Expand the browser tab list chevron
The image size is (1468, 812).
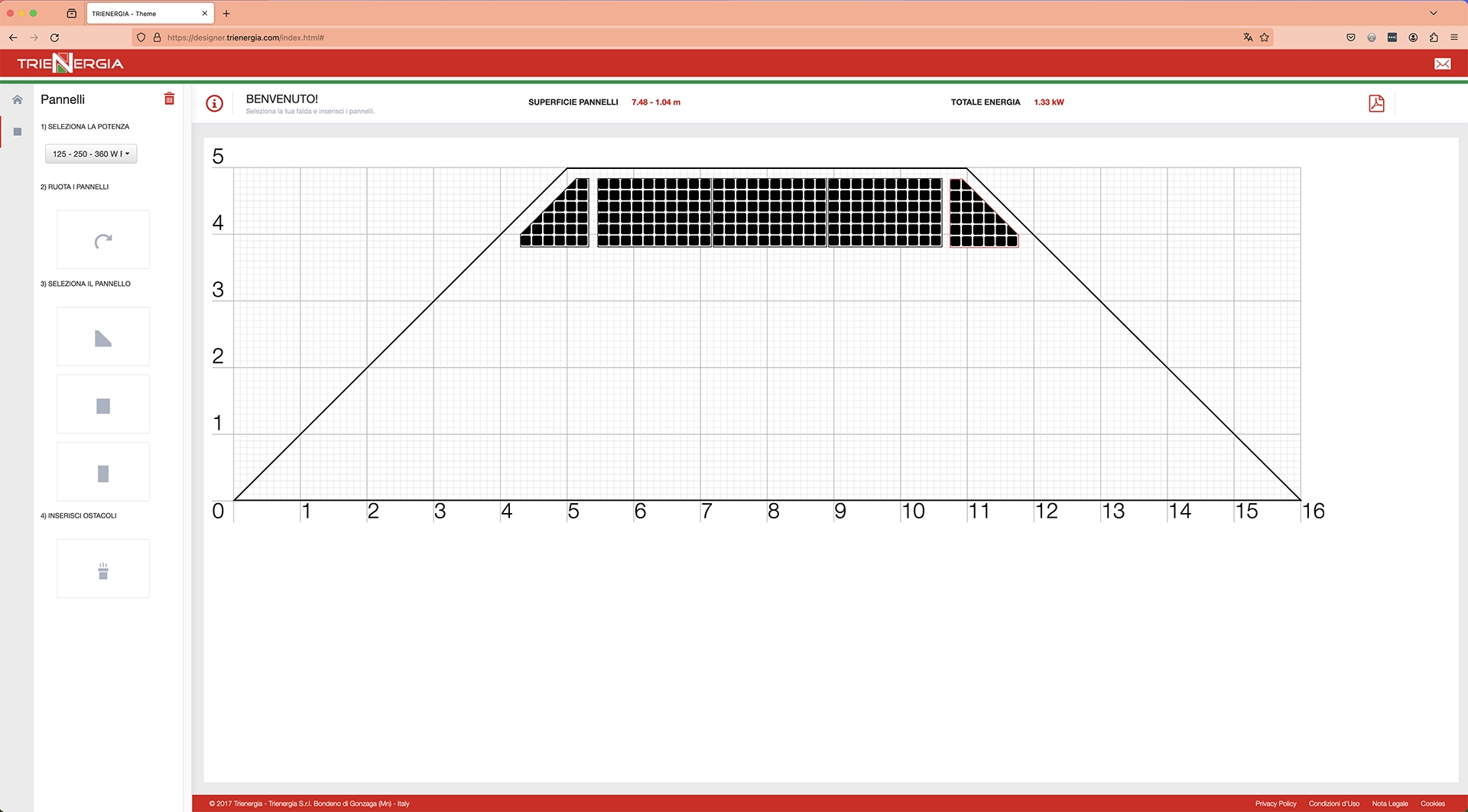click(x=1434, y=13)
